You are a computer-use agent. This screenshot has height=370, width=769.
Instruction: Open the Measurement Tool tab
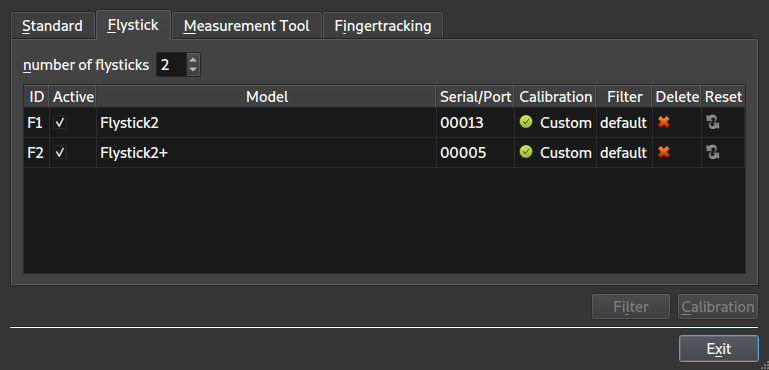pos(247,26)
